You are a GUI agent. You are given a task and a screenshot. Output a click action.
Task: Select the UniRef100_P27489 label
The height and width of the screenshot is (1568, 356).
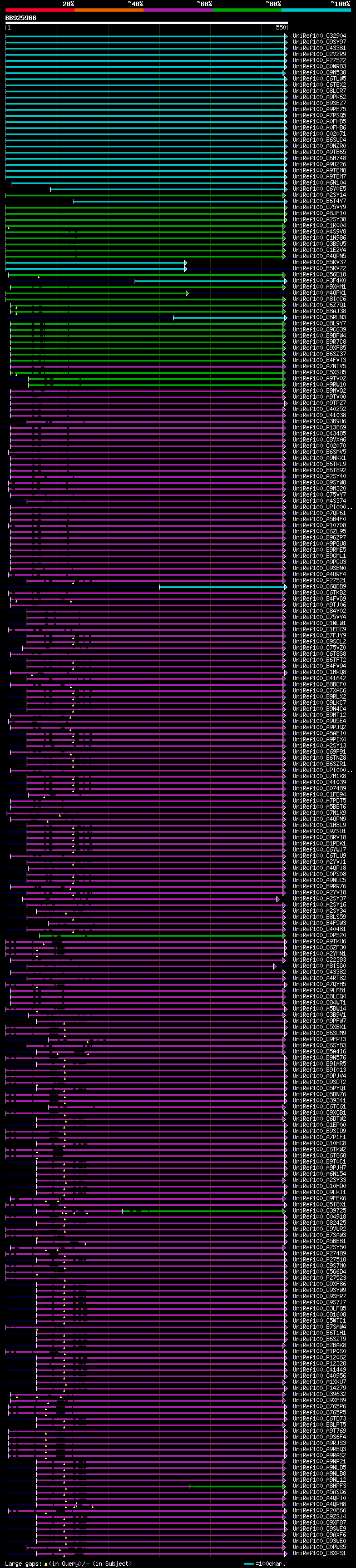point(319,1253)
